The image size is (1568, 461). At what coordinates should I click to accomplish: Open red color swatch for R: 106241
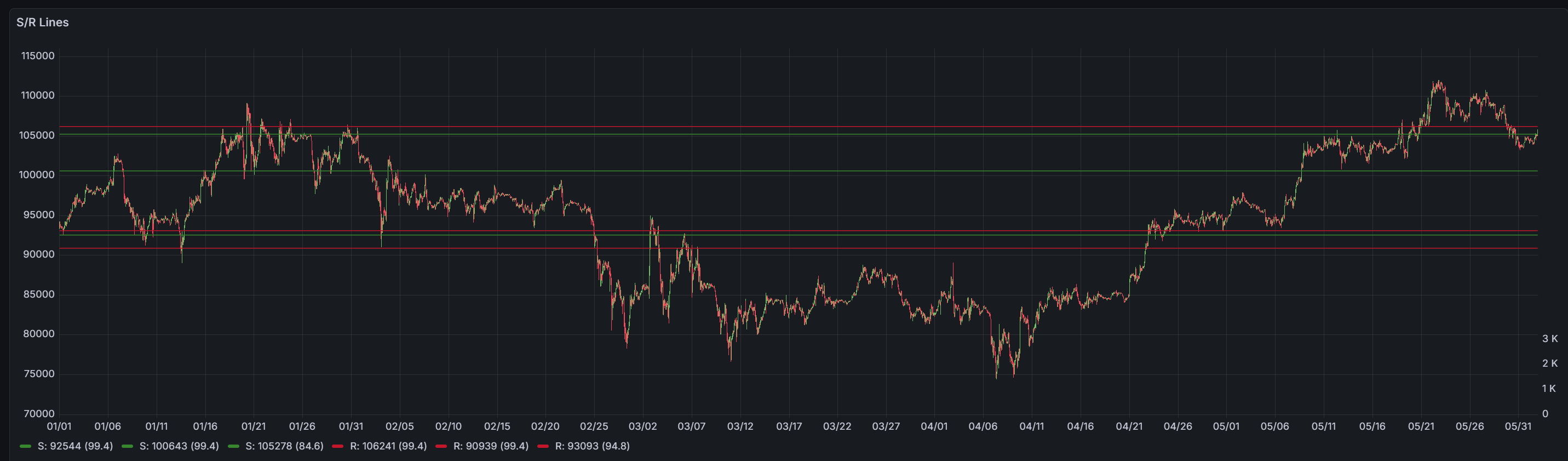point(338,446)
